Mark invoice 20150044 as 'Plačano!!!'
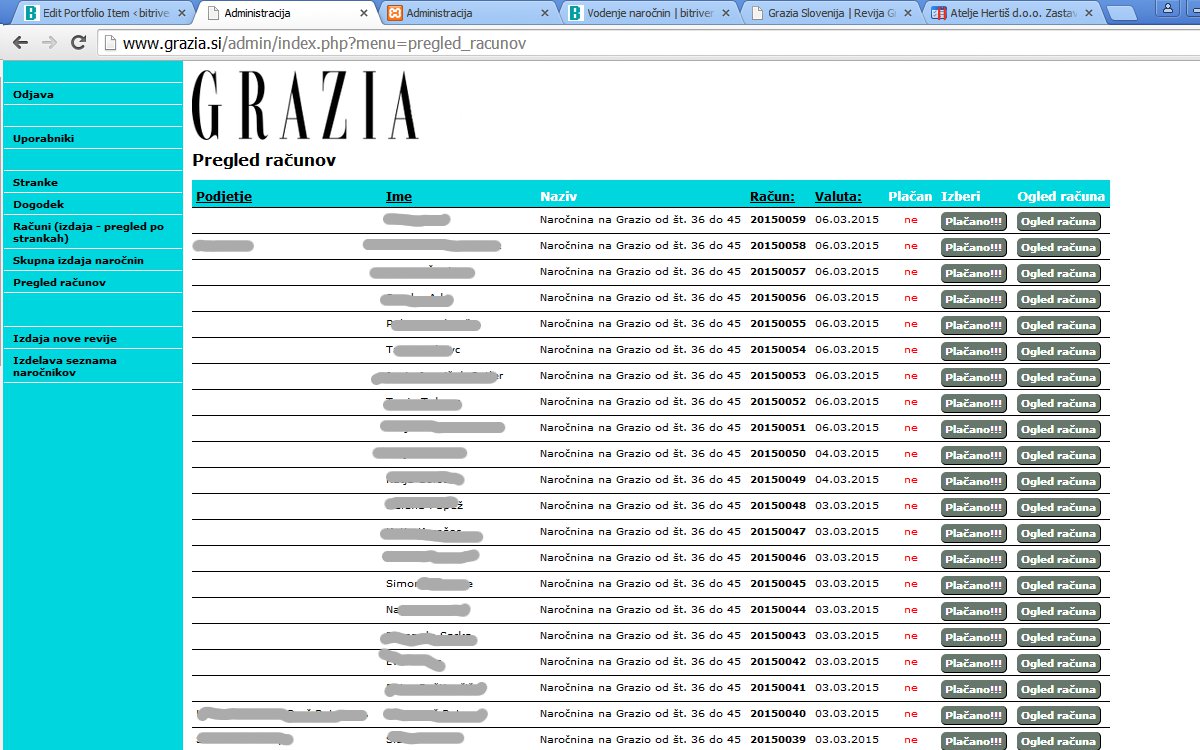The image size is (1200, 750). pyautogui.click(x=974, y=611)
